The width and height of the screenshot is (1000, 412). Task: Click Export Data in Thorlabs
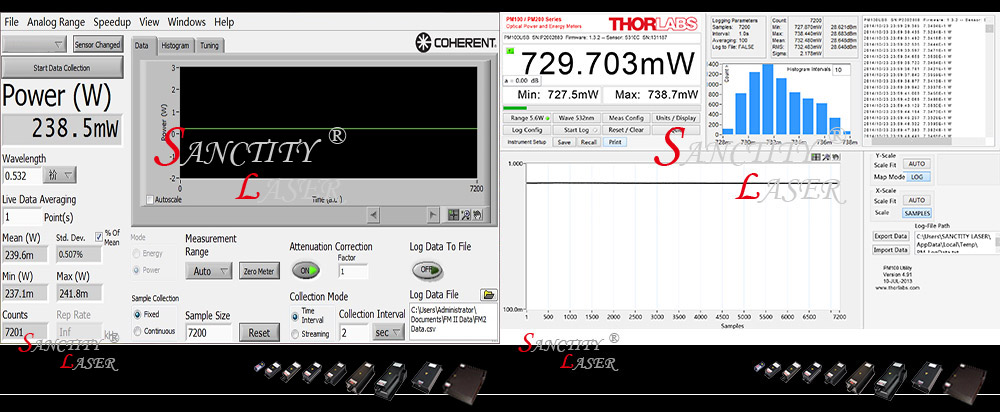(890, 236)
